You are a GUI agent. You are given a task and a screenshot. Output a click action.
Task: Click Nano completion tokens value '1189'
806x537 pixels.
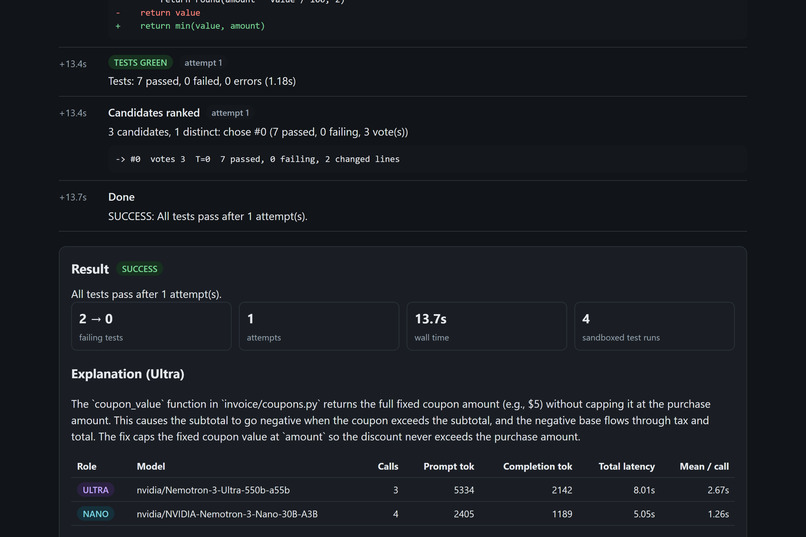562,514
